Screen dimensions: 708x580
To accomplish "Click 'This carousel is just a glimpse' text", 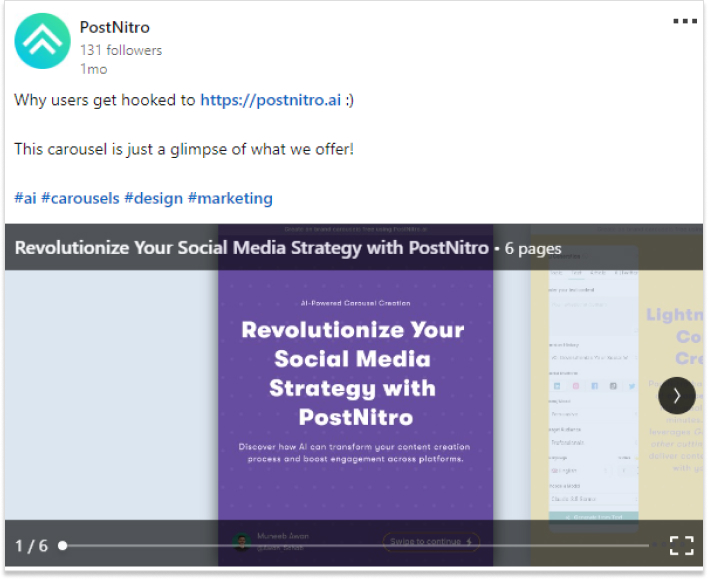I will [x=183, y=149].
